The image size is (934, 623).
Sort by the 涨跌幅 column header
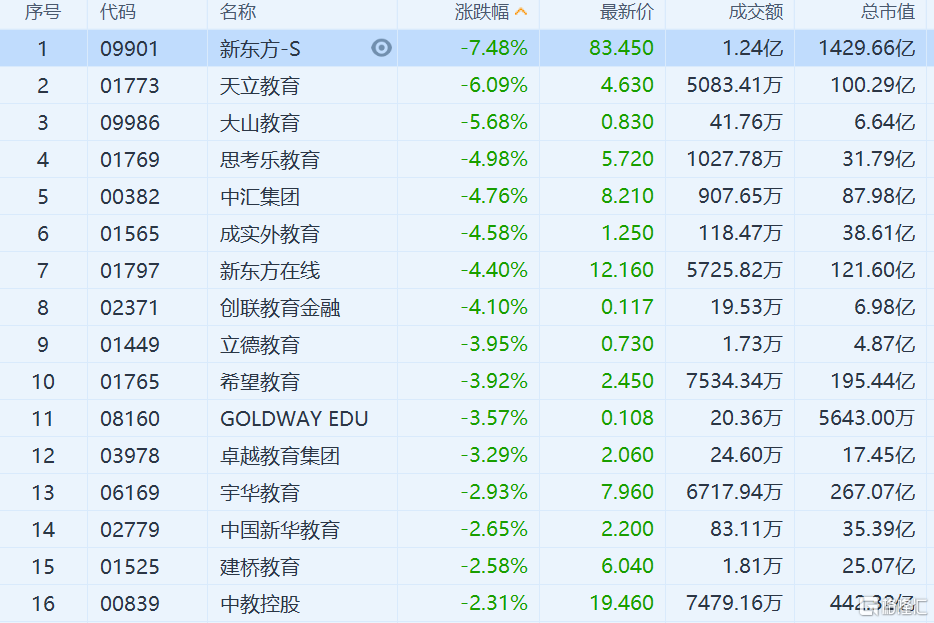pos(481,12)
